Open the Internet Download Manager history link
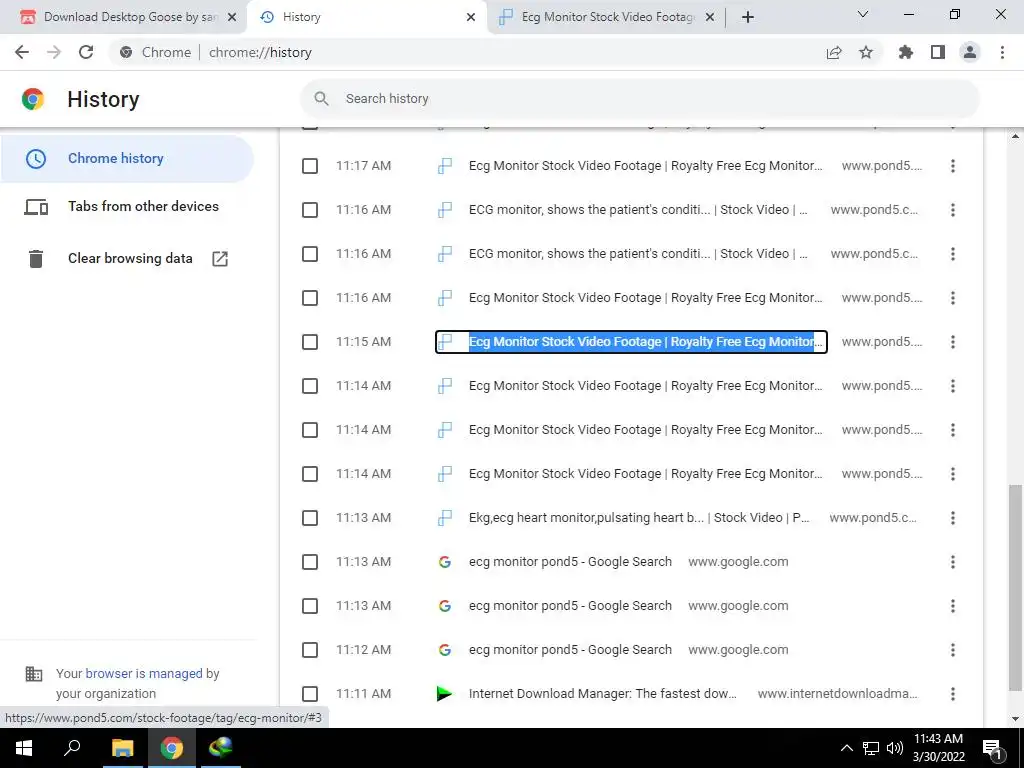 (x=603, y=694)
